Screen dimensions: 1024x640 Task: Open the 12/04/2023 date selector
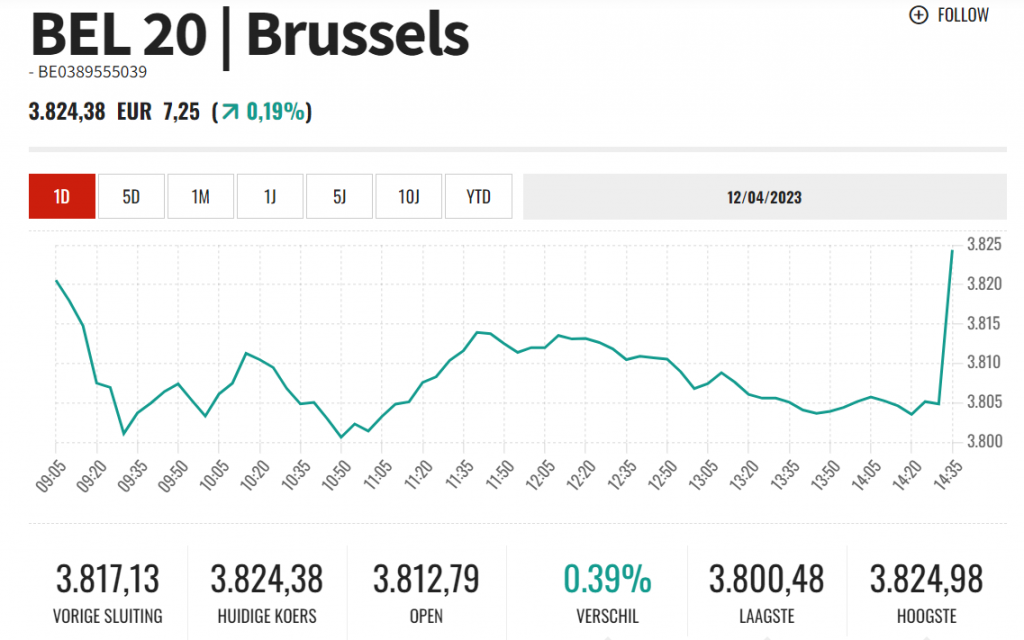coord(764,197)
